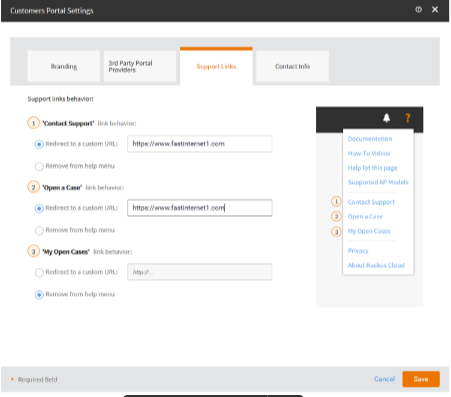Click the Open a Case custom URL field
The image size is (451, 397).
pyautogui.click(x=200, y=208)
